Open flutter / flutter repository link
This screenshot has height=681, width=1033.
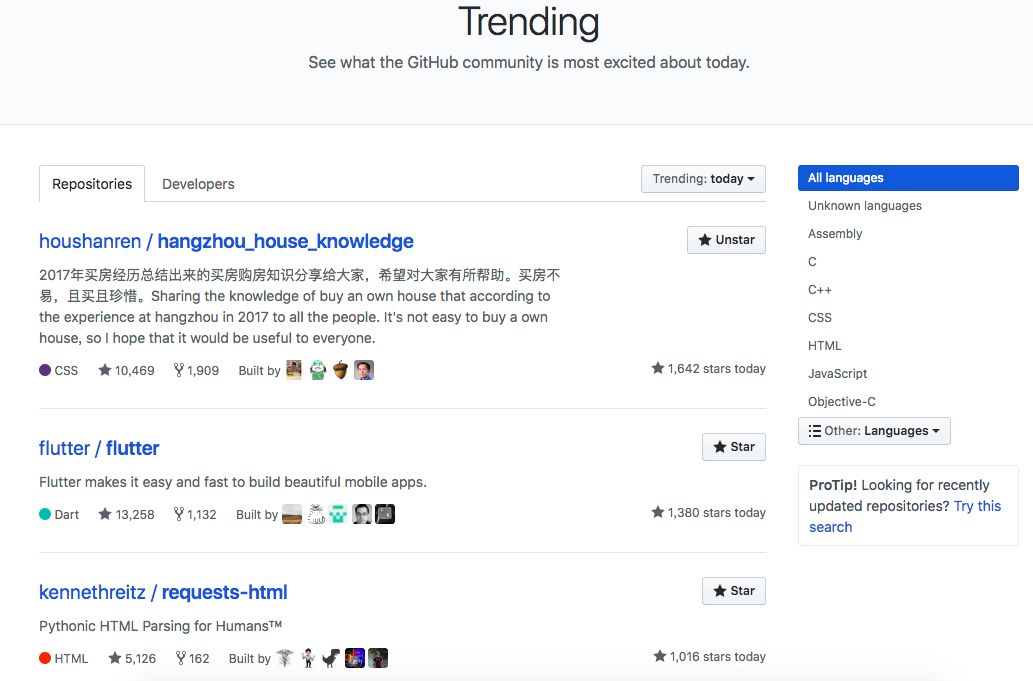coord(99,449)
